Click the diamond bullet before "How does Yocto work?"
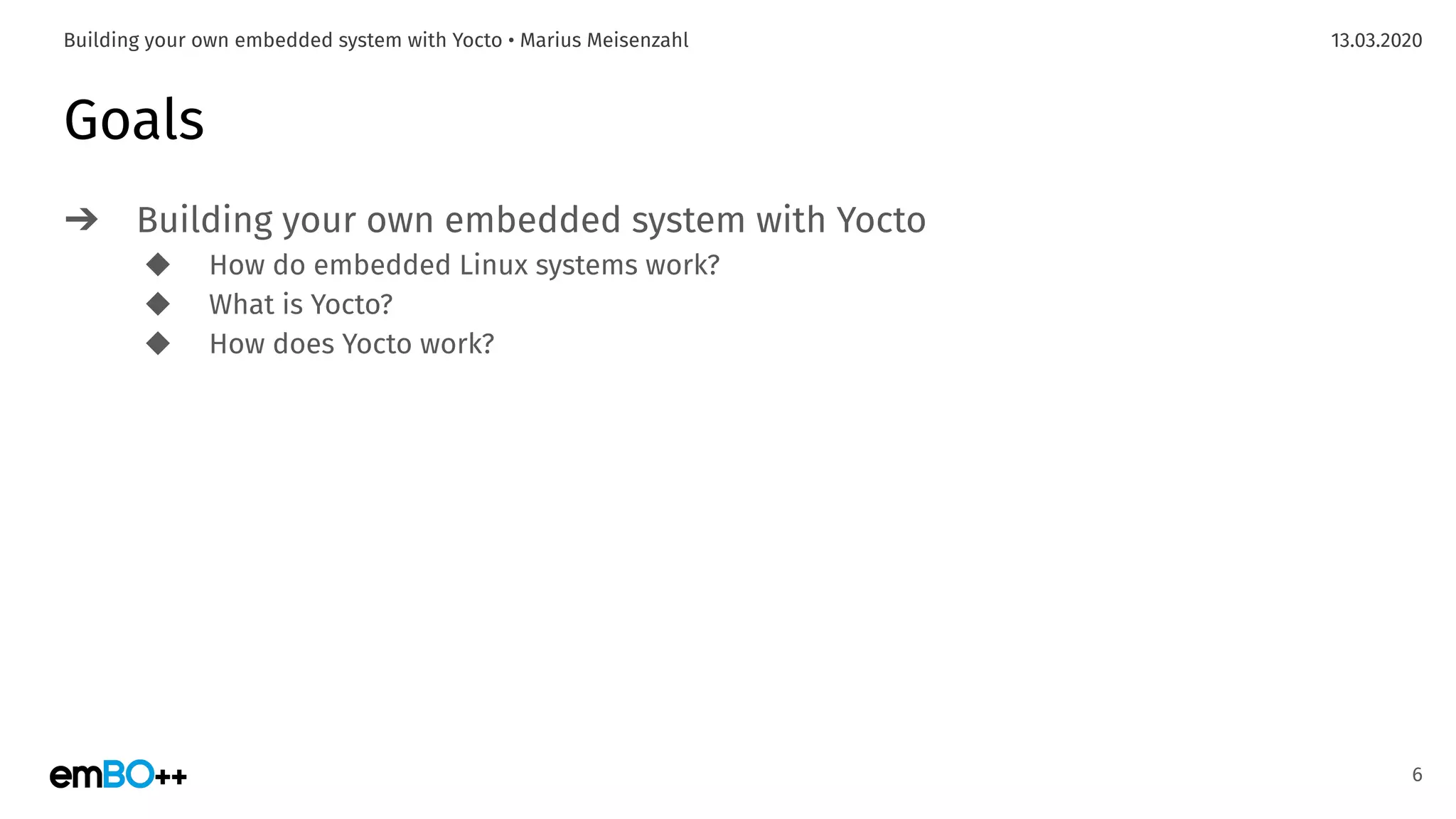 (x=158, y=344)
